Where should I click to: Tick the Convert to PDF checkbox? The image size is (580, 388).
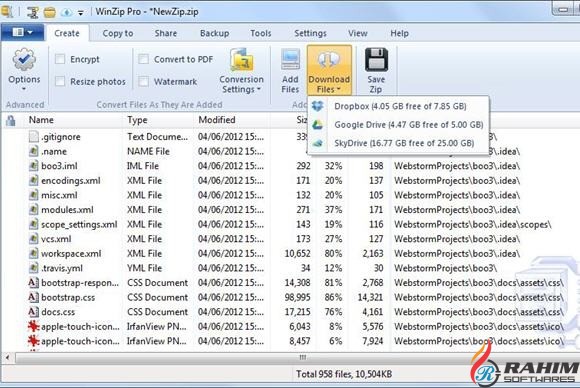144,59
